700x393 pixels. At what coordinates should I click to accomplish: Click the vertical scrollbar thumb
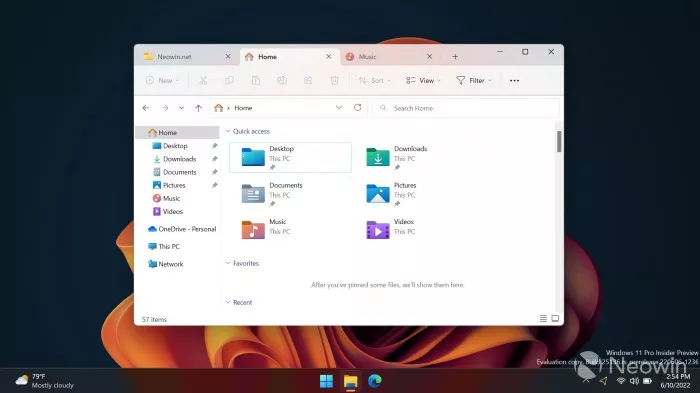tap(558, 142)
